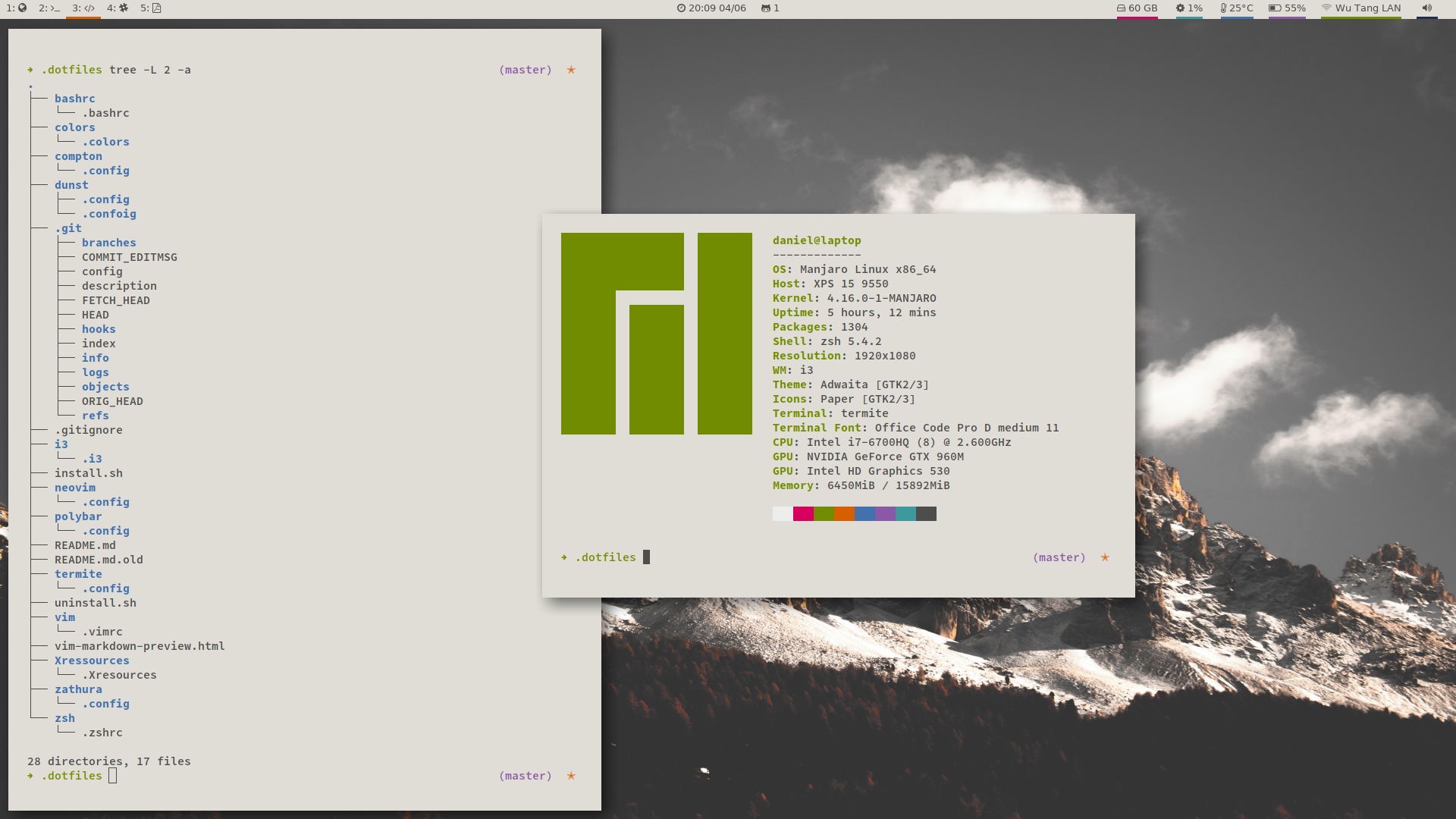
Task: Click COMMIT_EDITMSG in the tree listing
Action: click(130, 257)
